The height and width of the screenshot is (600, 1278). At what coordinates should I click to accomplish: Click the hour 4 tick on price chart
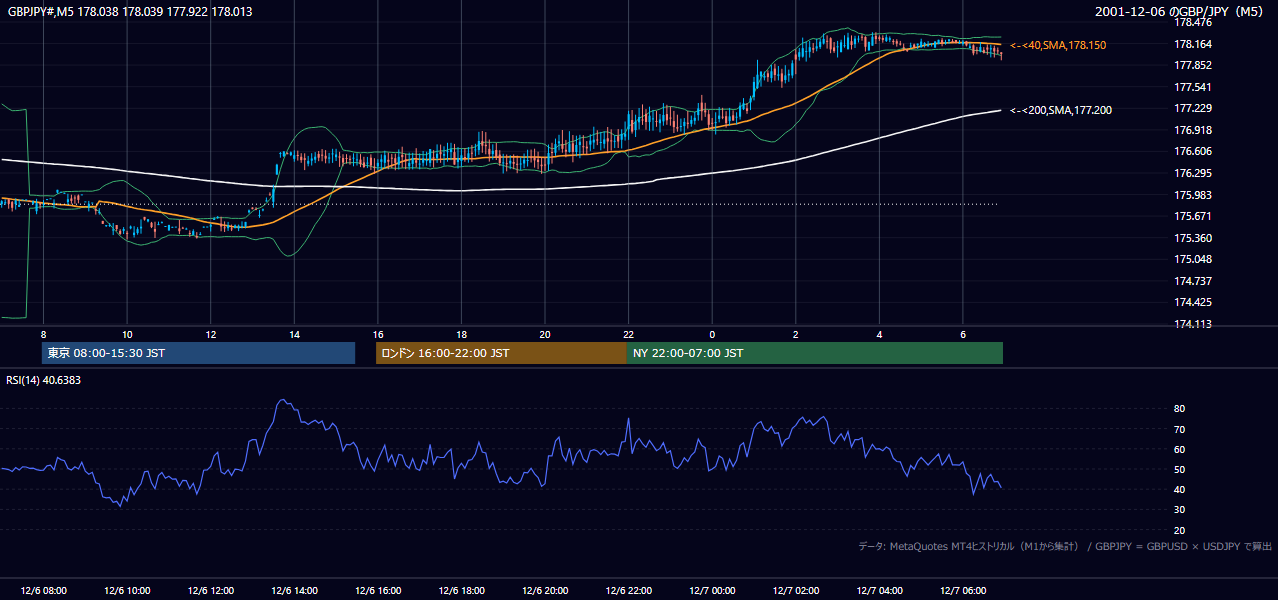(x=879, y=334)
